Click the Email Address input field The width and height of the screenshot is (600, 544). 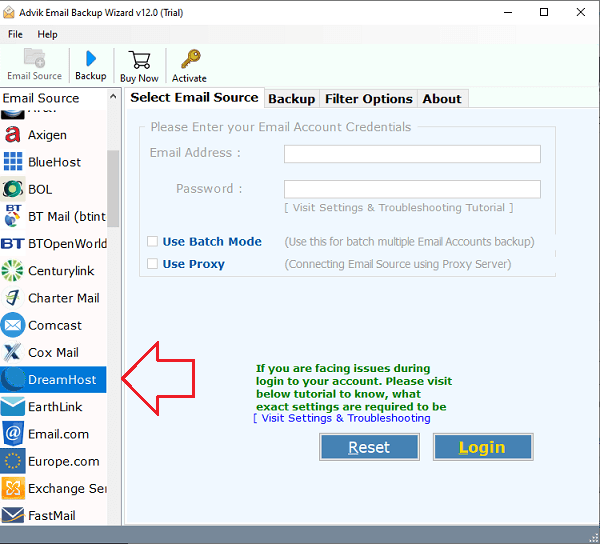pyautogui.click(x=412, y=154)
